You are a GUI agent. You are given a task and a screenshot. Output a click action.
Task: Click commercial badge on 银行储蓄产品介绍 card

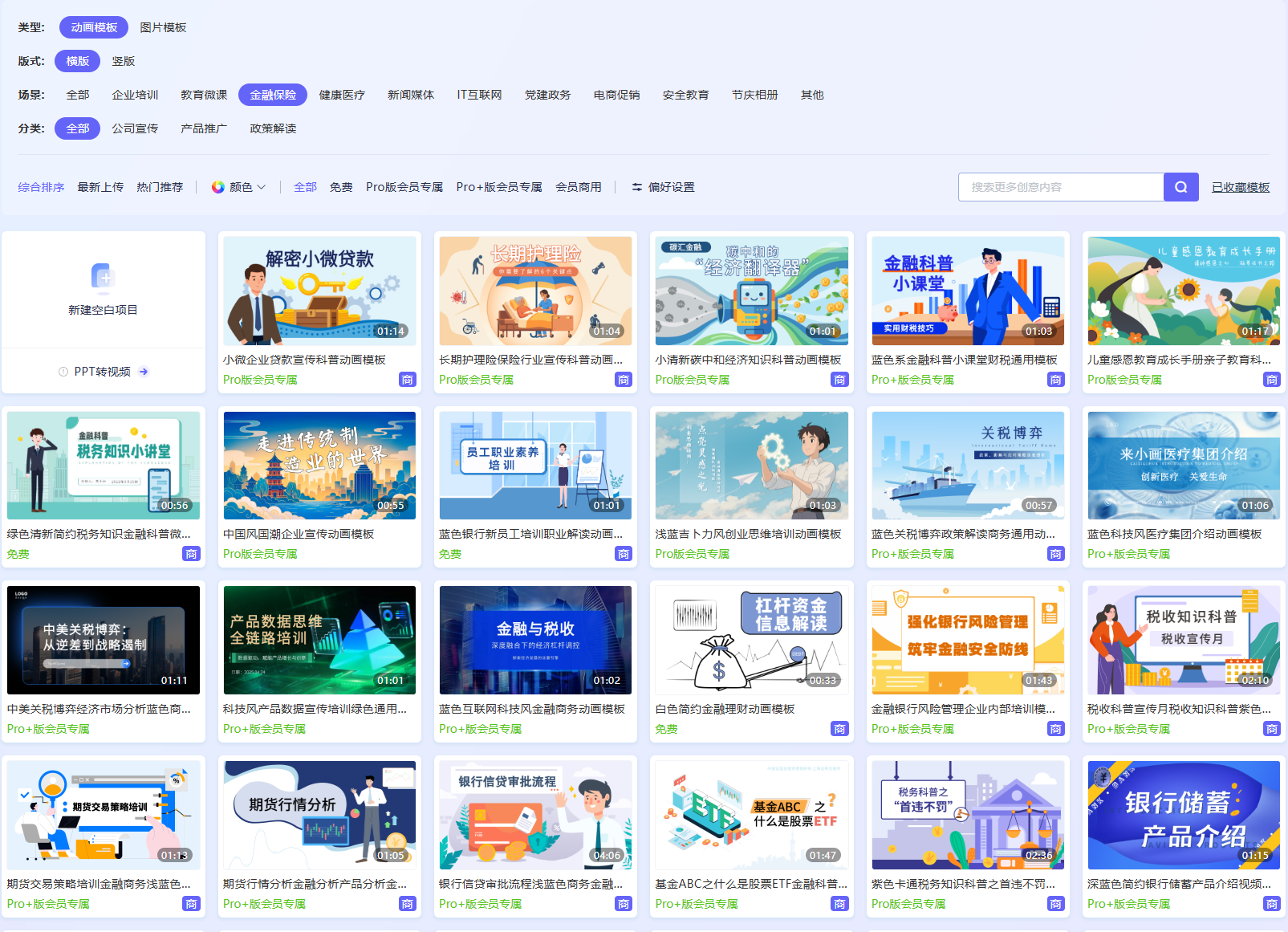coord(1271,904)
